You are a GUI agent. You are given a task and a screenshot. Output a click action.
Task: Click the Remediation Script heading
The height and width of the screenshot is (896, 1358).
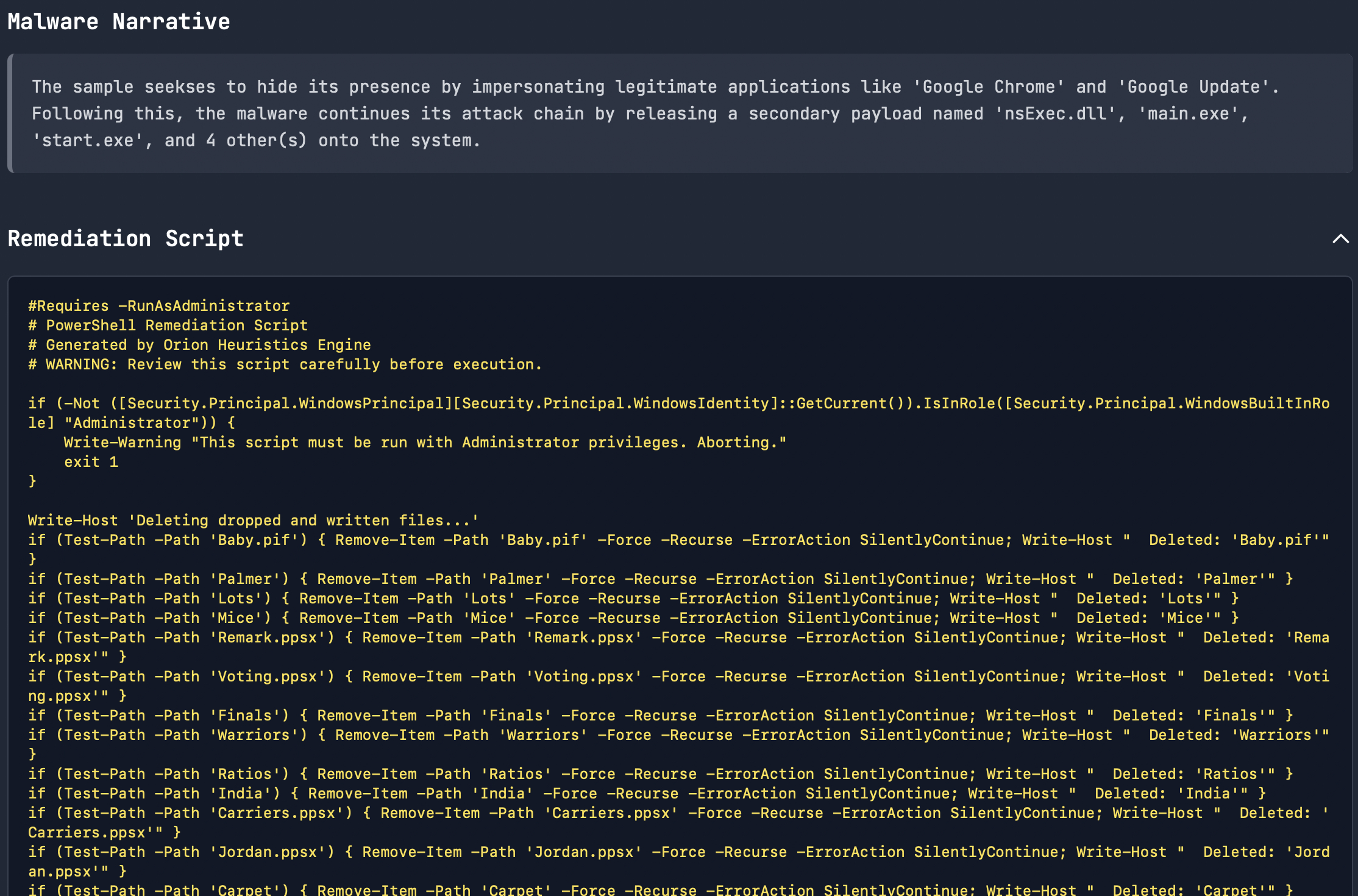[x=126, y=239]
